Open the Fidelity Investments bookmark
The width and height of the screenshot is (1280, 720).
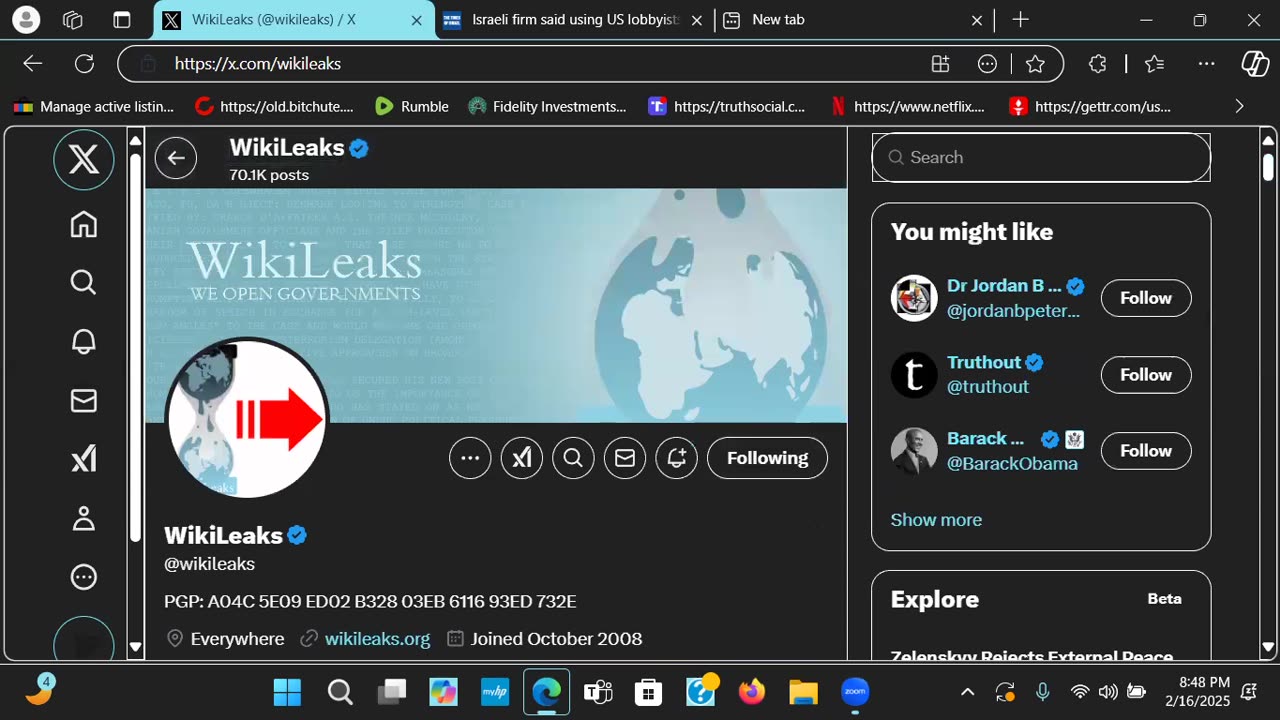(x=548, y=106)
